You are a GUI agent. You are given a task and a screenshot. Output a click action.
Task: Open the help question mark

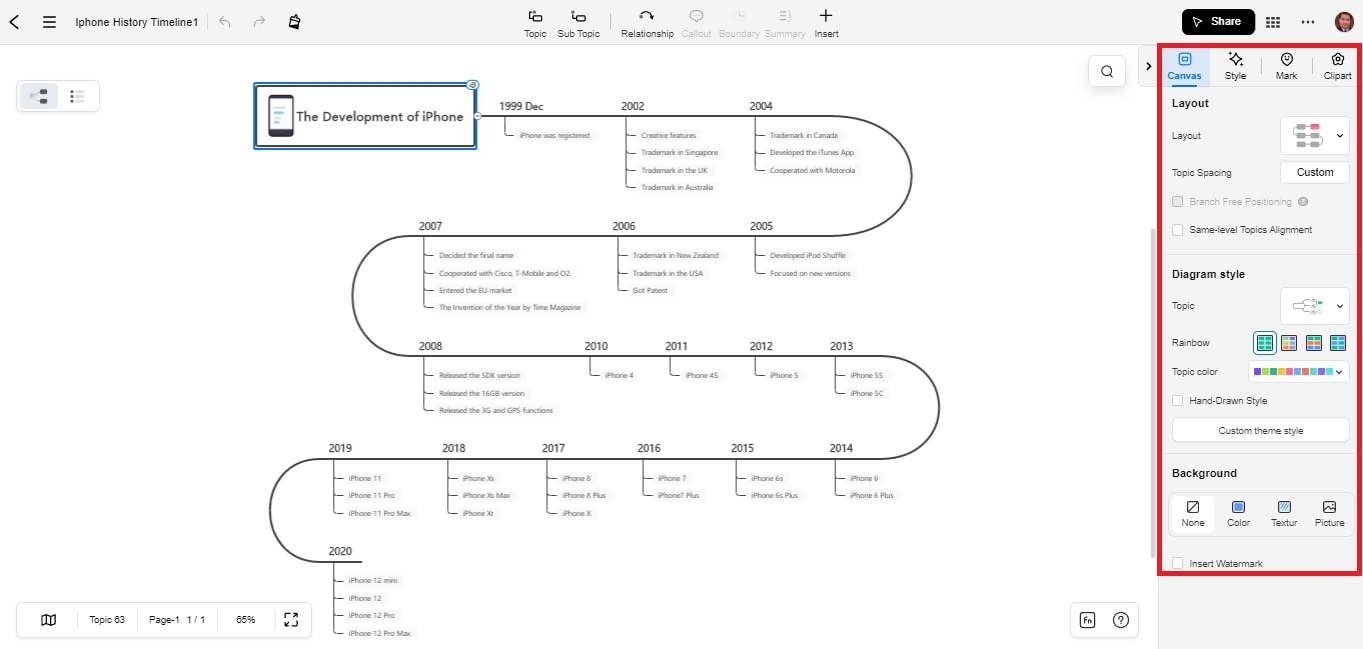(x=1121, y=620)
